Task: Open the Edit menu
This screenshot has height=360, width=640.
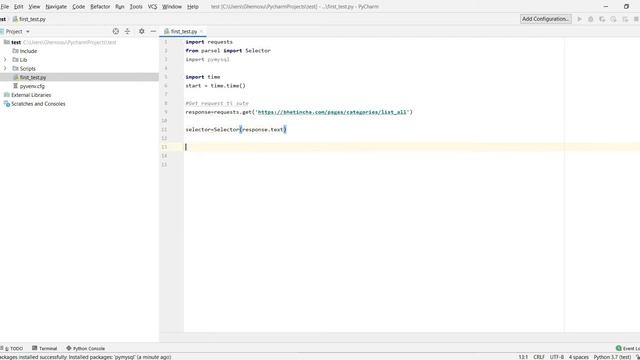Action: pyautogui.click(x=18, y=7)
